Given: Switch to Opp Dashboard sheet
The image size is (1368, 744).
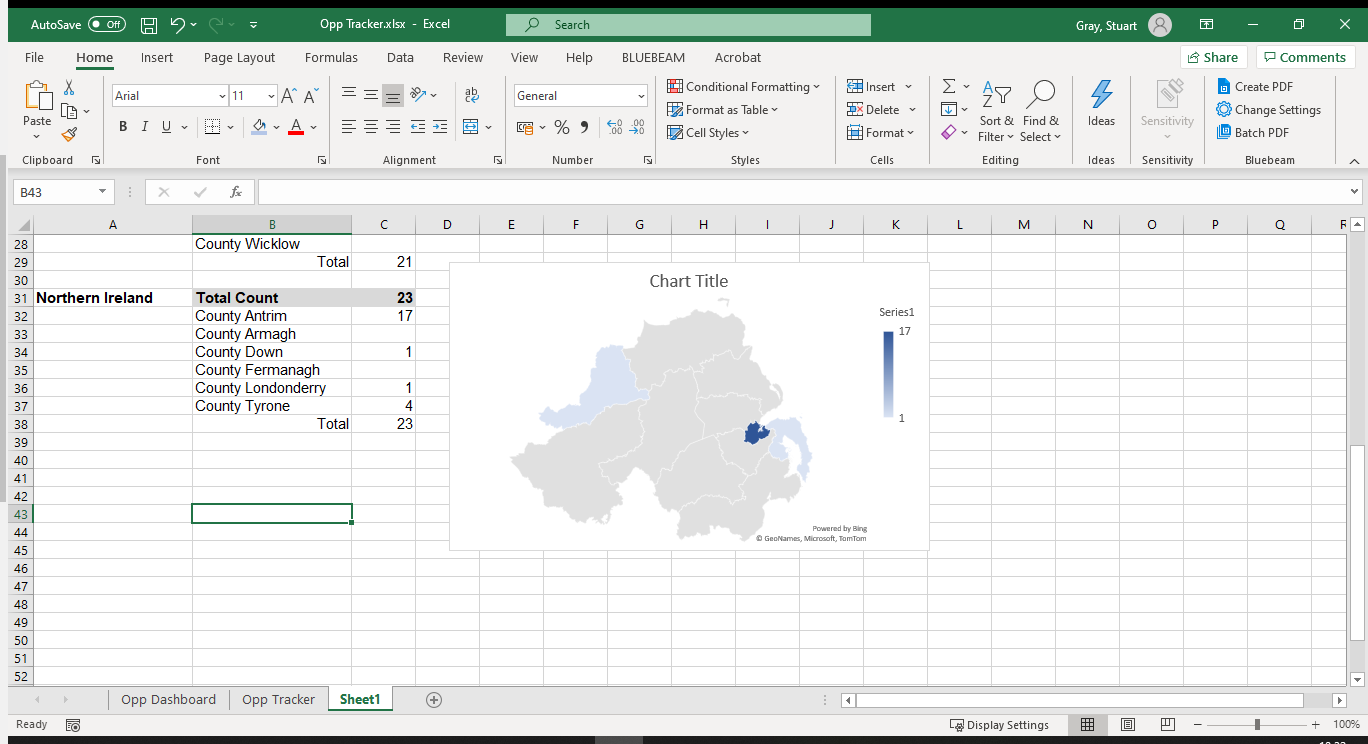Looking at the screenshot, I should click(x=168, y=700).
